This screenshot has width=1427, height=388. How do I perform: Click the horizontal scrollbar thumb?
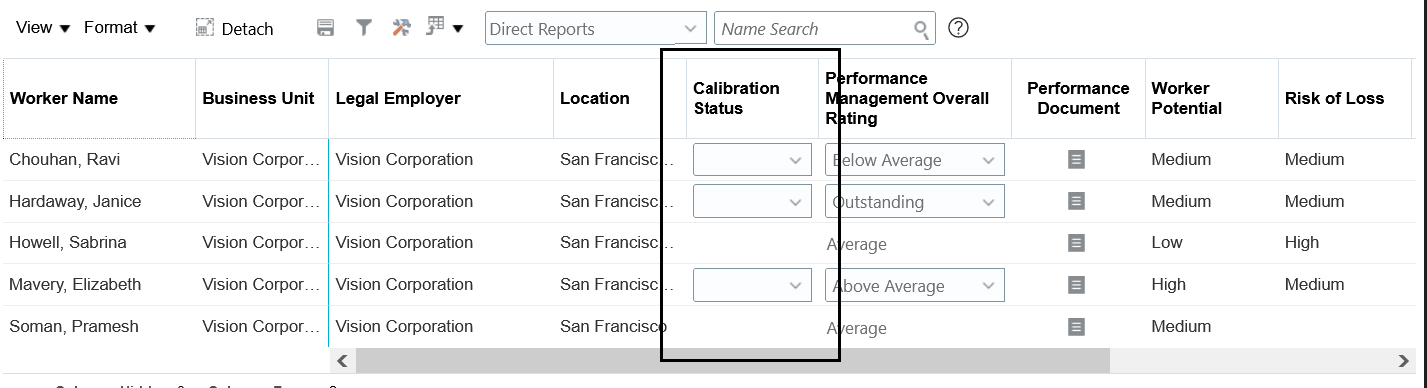(x=732, y=360)
